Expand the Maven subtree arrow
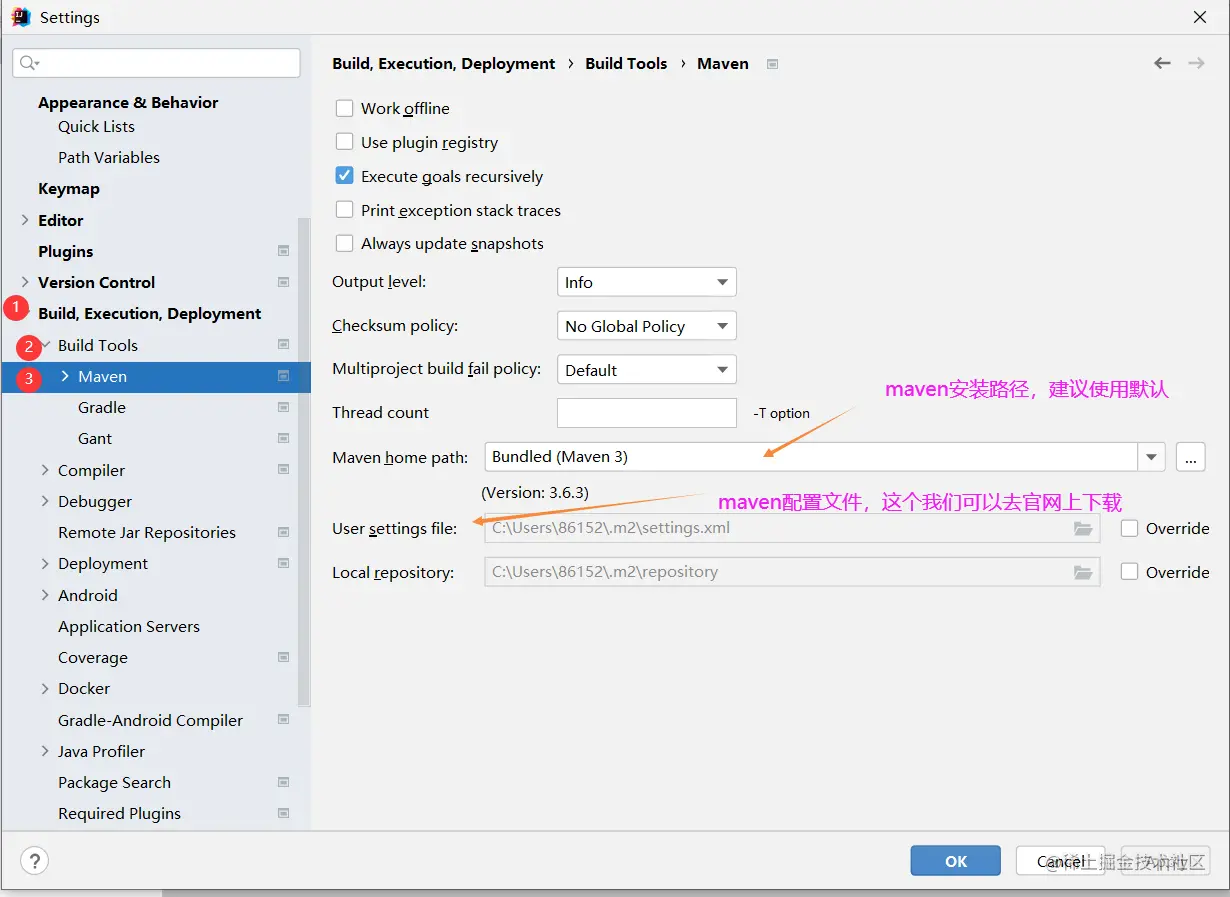Image resolution: width=1230 pixels, height=897 pixels. click(65, 376)
